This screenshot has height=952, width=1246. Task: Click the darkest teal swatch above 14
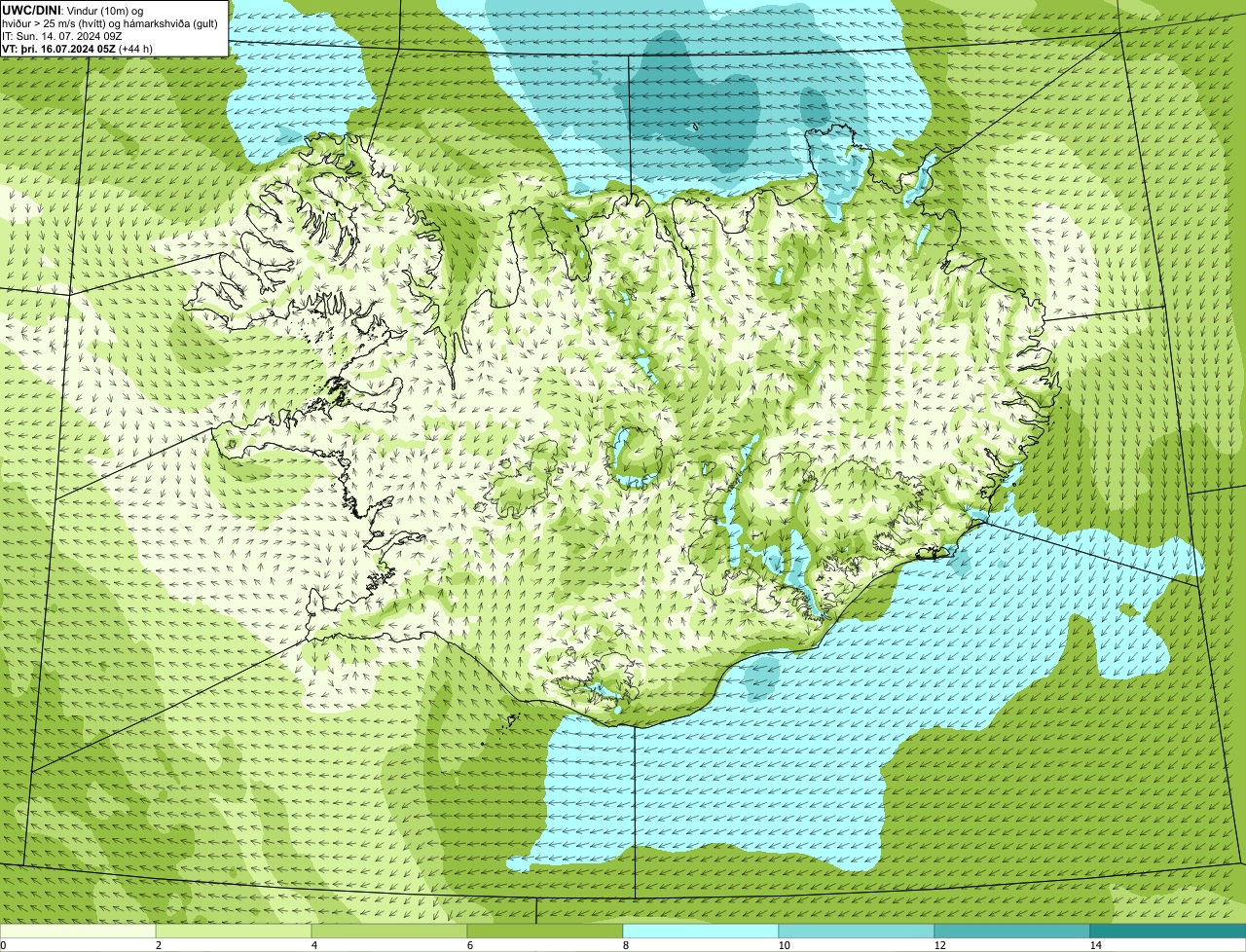[1168, 931]
